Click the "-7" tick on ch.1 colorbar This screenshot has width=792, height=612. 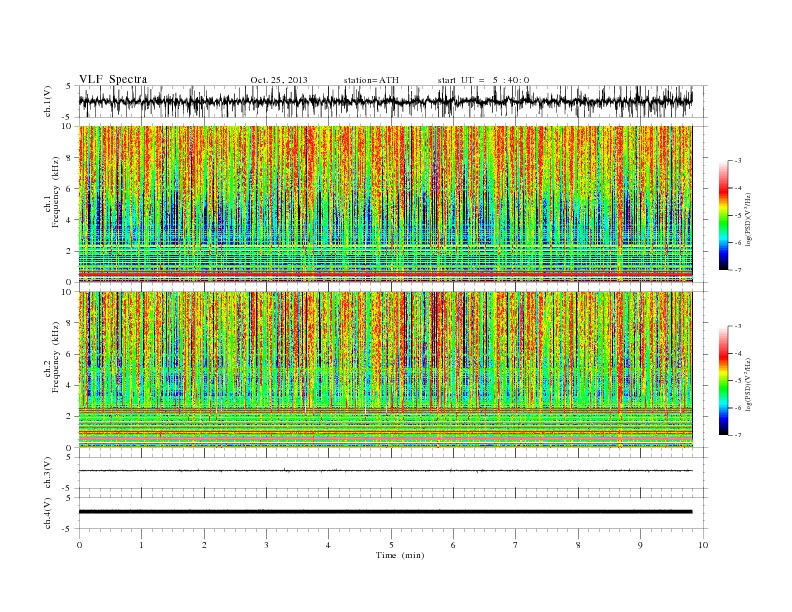click(x=737, y=270)
